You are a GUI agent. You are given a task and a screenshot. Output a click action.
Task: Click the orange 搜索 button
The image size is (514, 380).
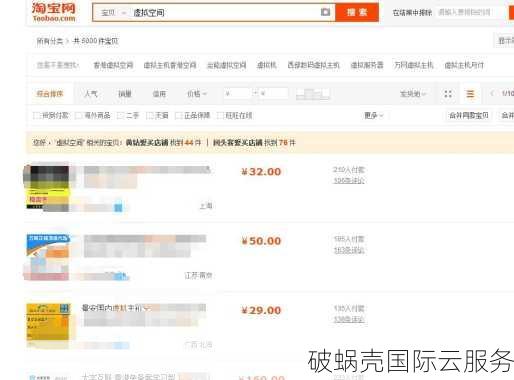pyautogui.click(x=357, y=12)
